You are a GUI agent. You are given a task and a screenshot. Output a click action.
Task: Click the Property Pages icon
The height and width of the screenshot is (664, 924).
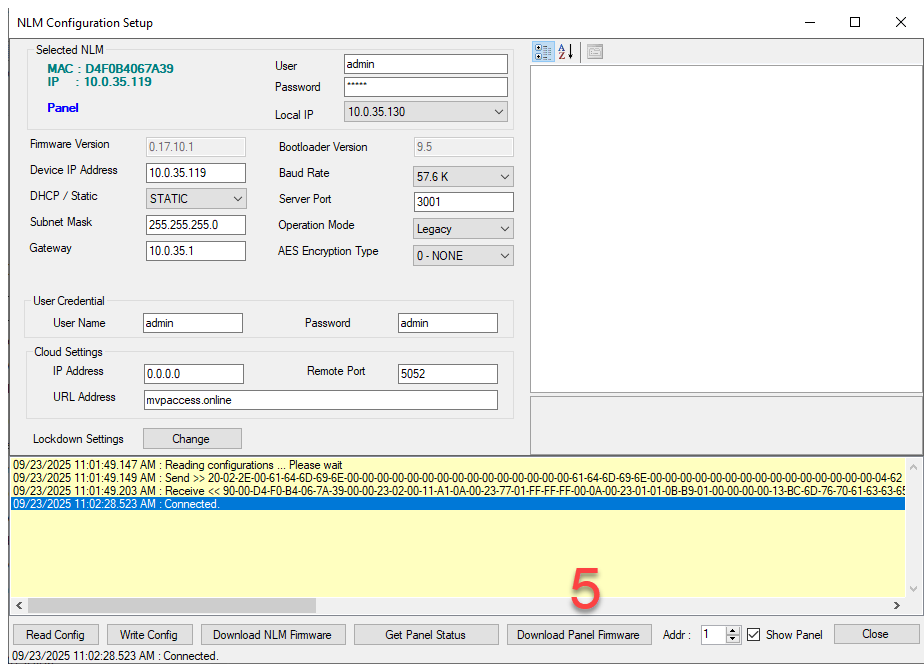(x=595, y=52)
